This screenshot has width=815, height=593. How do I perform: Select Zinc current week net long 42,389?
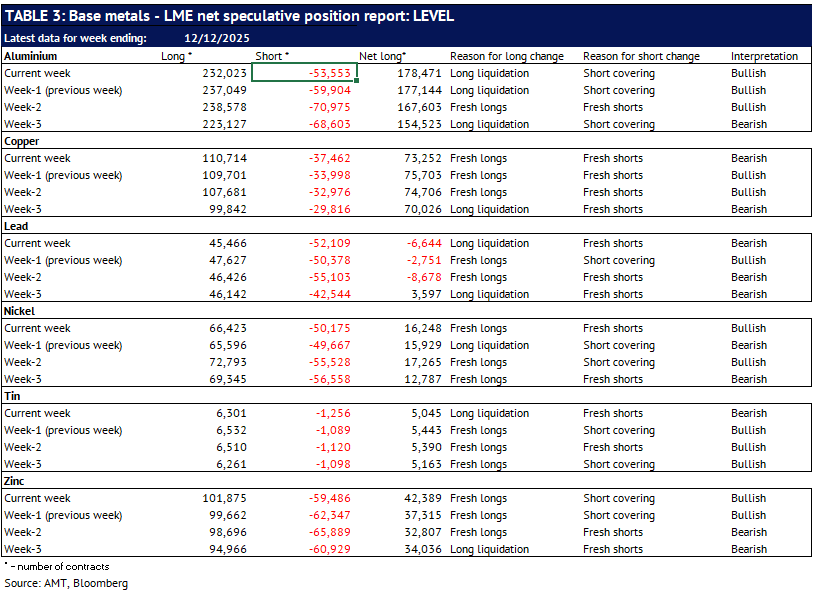coord(419,498)
